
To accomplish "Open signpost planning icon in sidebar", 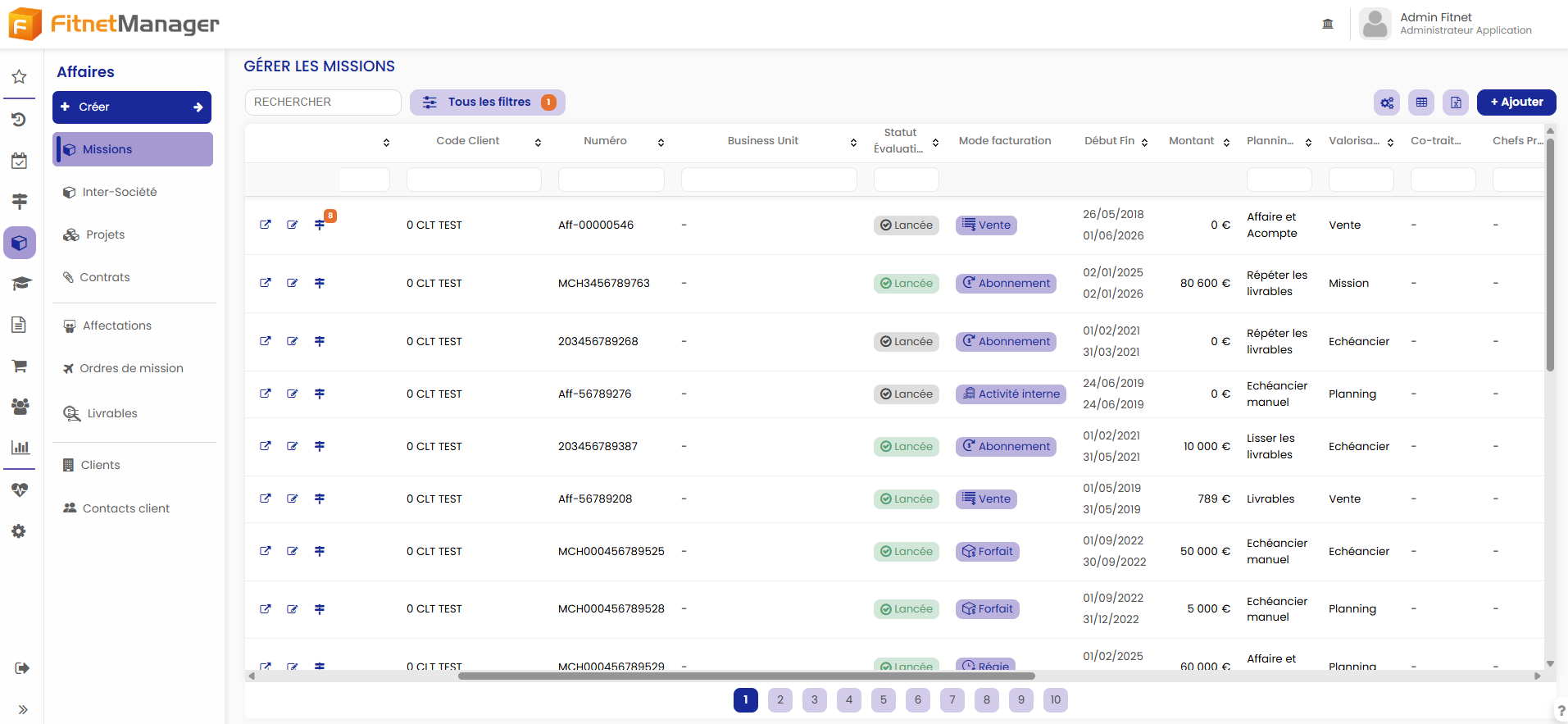I will point(20,201).
